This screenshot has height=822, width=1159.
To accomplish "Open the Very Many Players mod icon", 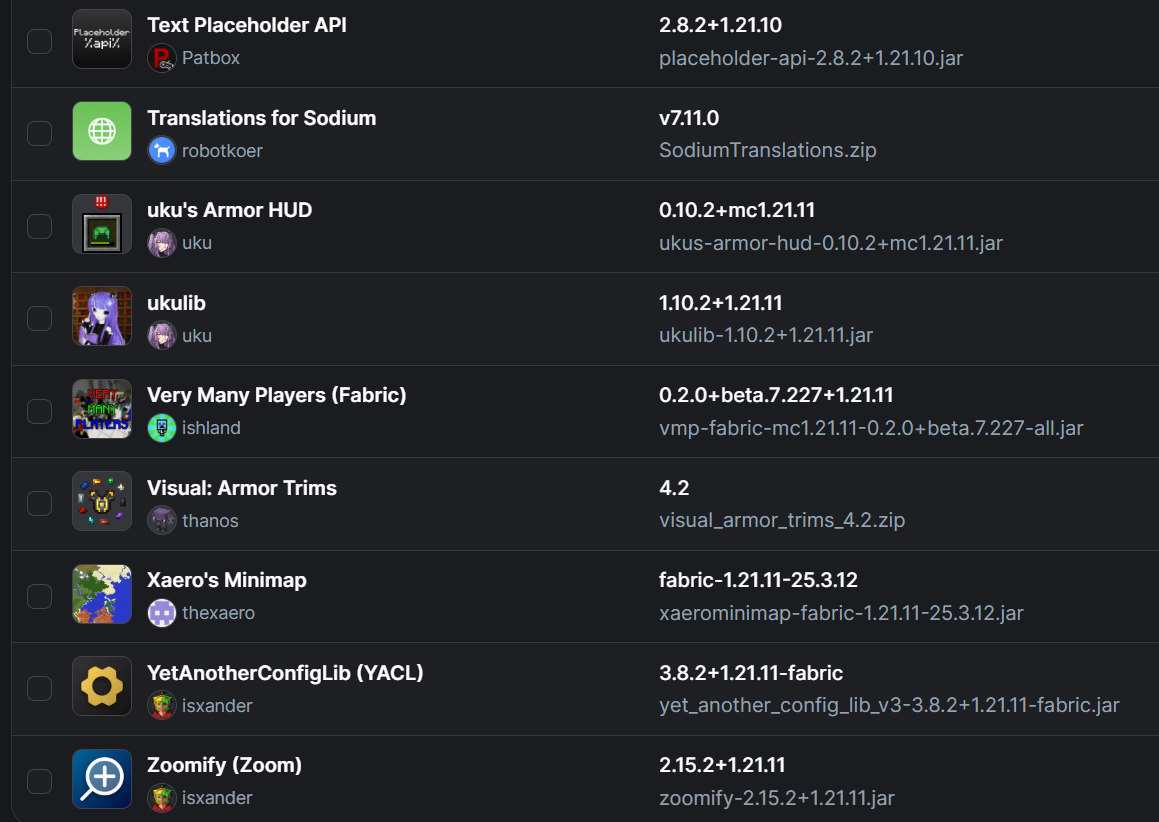I will click(x=102, y=409).
